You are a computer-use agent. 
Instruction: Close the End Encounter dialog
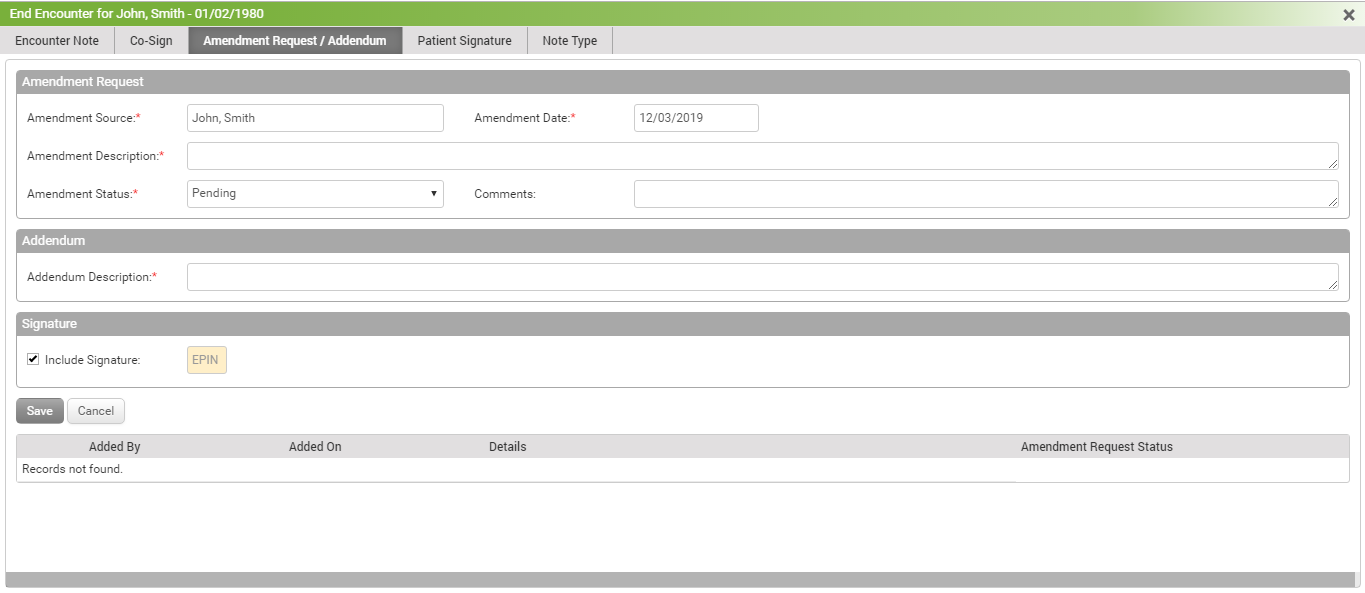(x=1349, y=15)
